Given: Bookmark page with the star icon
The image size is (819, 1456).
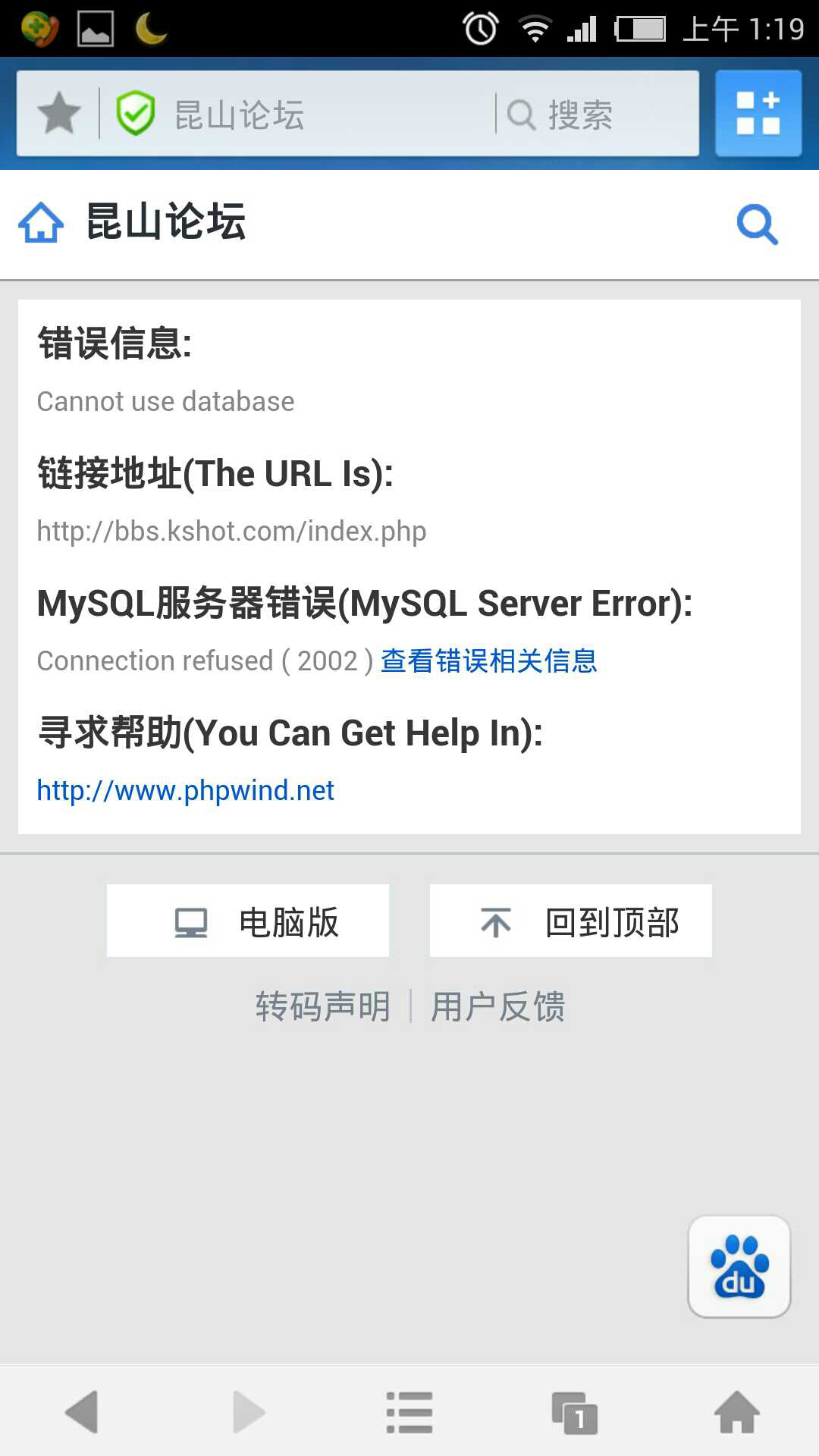Looking at the screenshot, I should [59, 114].
